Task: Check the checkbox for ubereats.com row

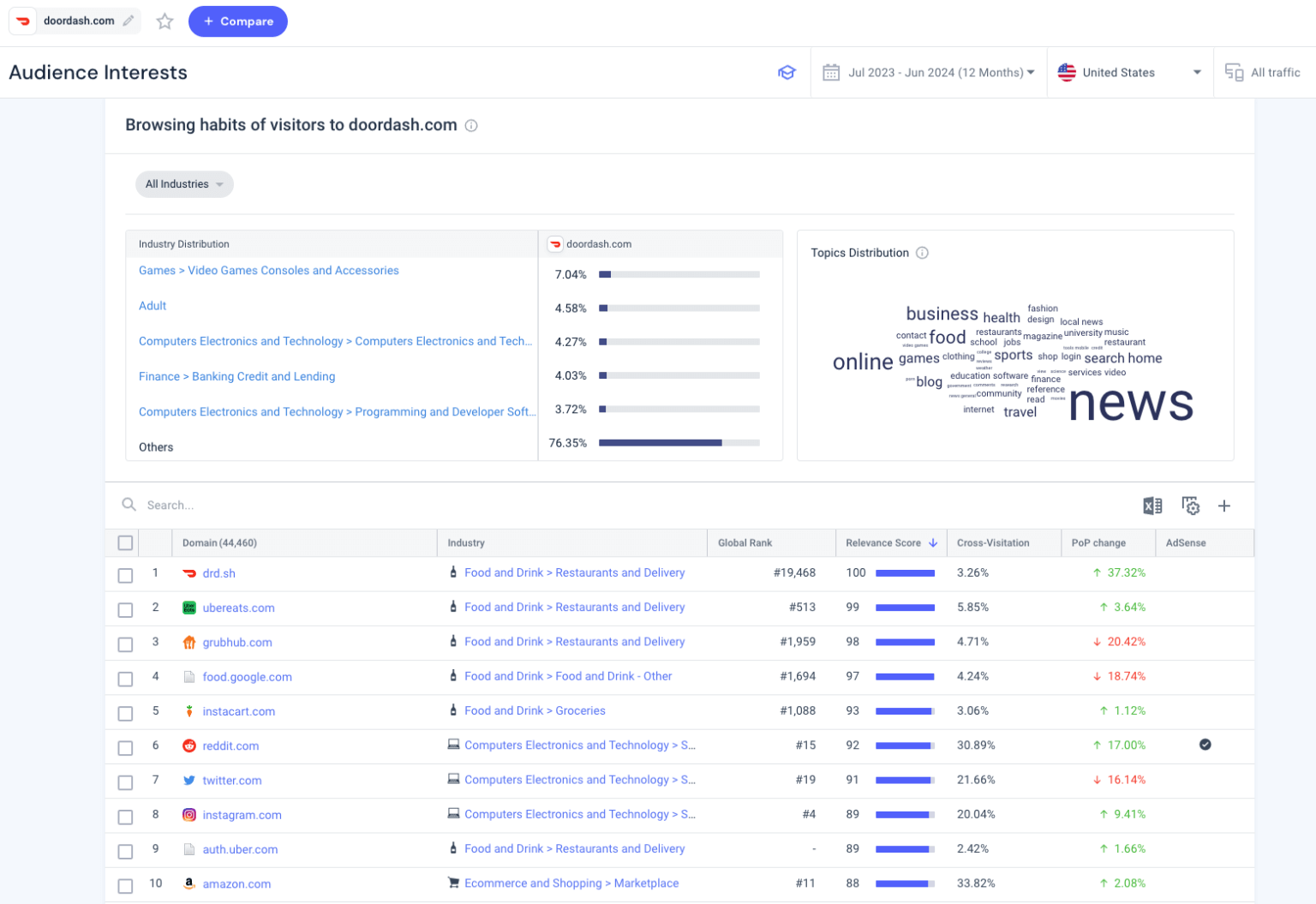Action: [125, 609]
